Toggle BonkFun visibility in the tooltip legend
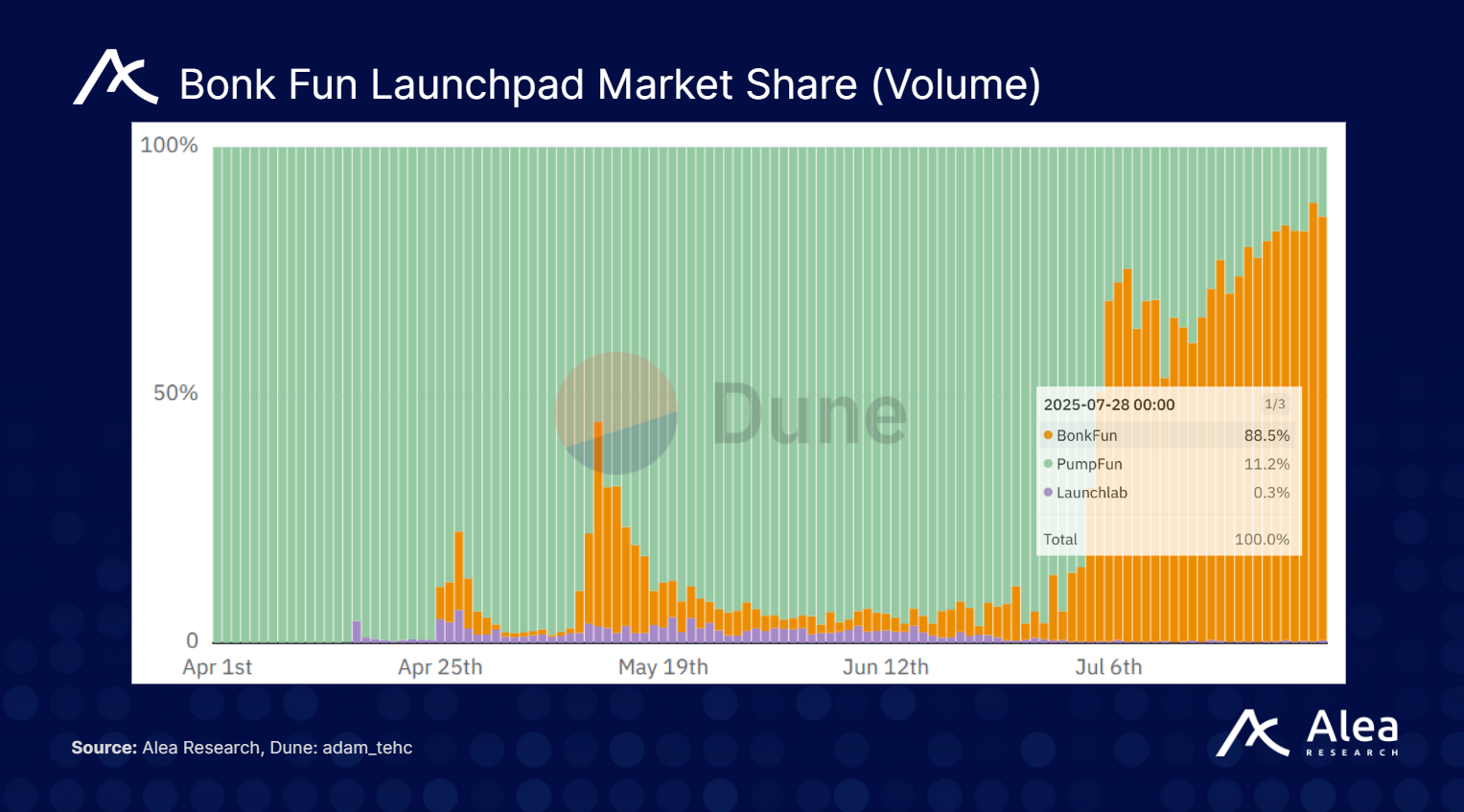 tap(1086, 435)
